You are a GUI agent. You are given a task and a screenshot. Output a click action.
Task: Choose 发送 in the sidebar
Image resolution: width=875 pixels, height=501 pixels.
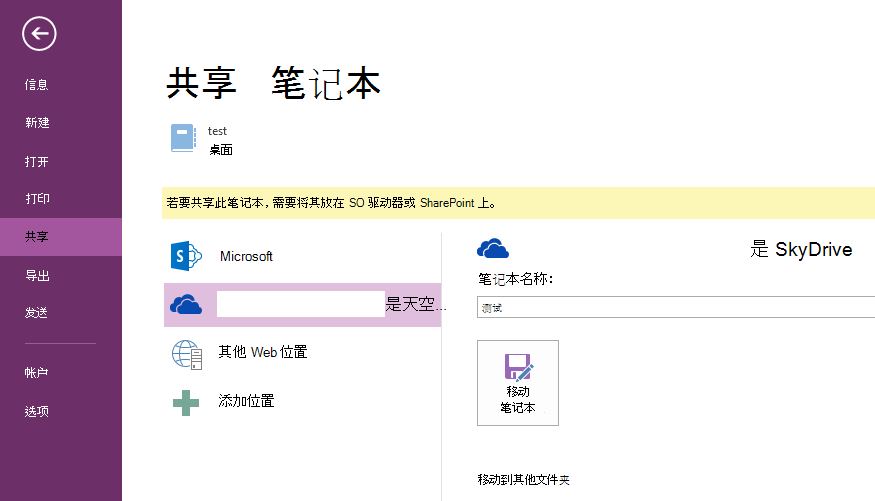click(36, 313)
